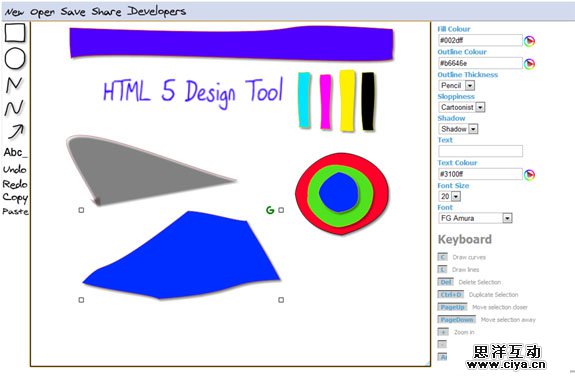Select the magenta vertical bar

pyautogui.click(x=326, y=102)
